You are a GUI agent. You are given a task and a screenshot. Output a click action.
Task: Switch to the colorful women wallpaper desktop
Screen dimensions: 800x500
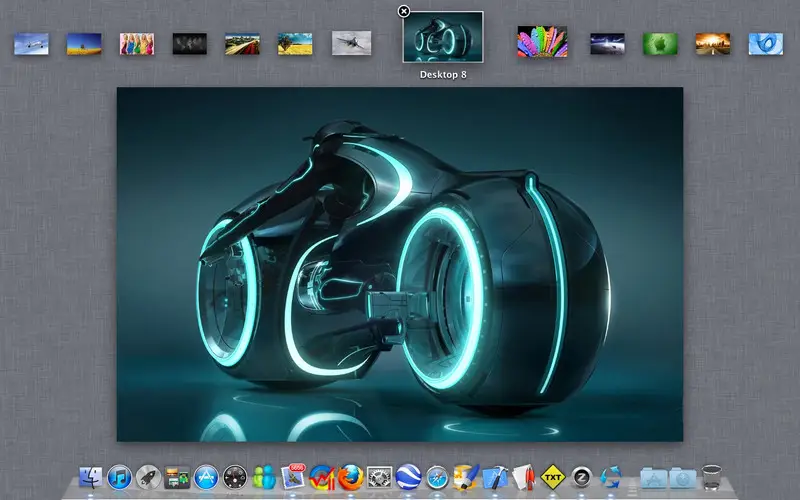(137, 44)
